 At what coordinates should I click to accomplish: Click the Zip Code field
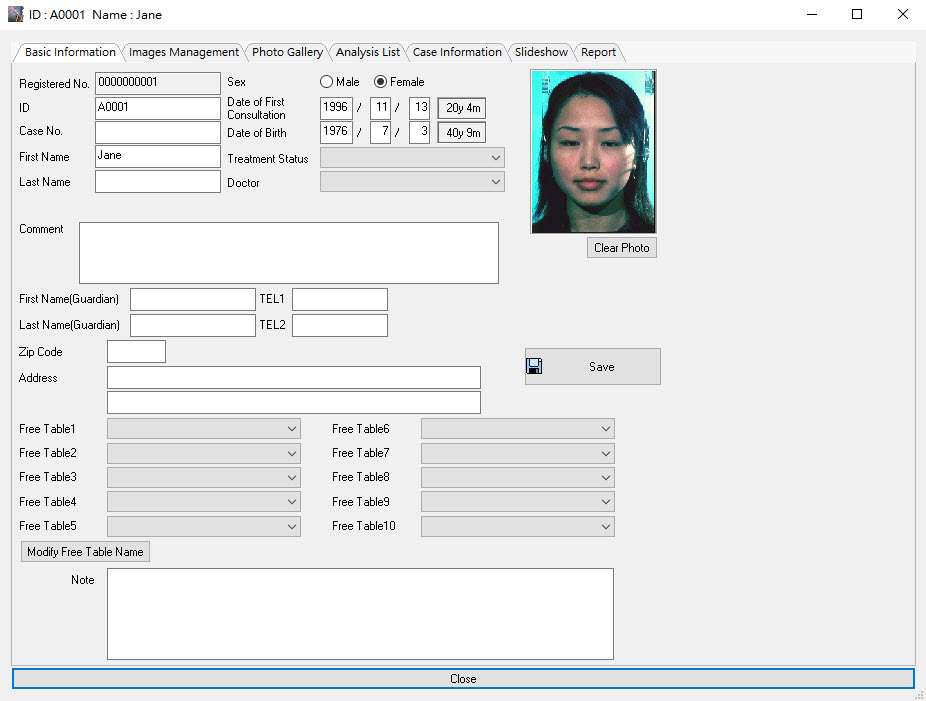click(136, 351)
